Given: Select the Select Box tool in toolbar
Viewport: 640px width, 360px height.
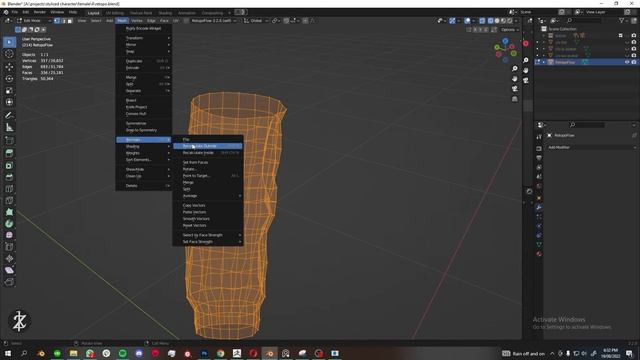Looking at the screenshot, I should [9, 42].
